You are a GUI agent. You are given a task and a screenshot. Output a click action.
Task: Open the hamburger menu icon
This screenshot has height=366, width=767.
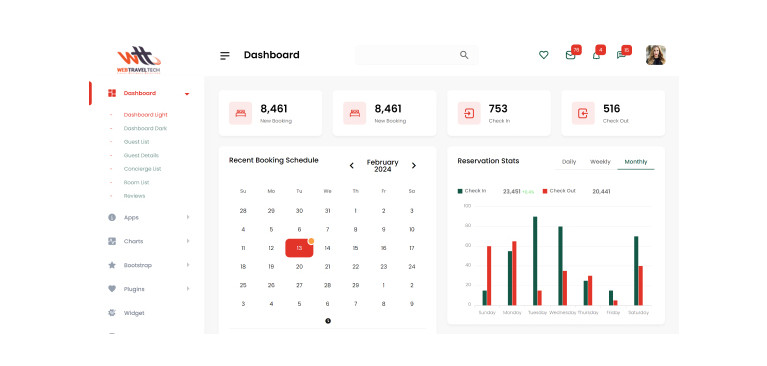tap(225, 55)
